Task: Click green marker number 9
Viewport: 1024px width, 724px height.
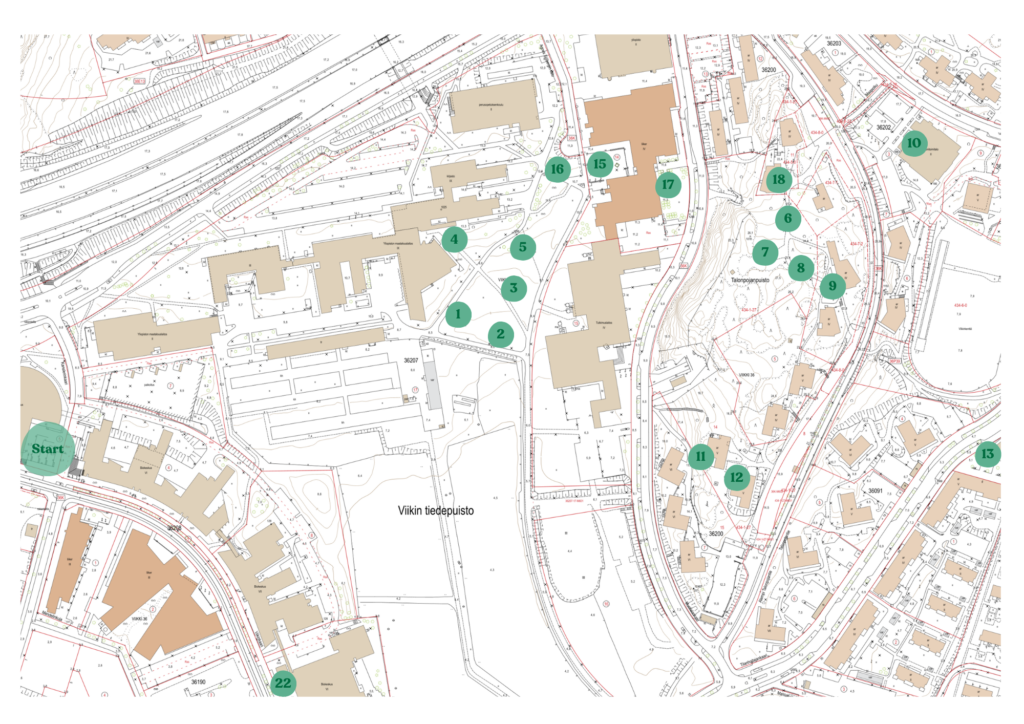Action: point(831,287)
